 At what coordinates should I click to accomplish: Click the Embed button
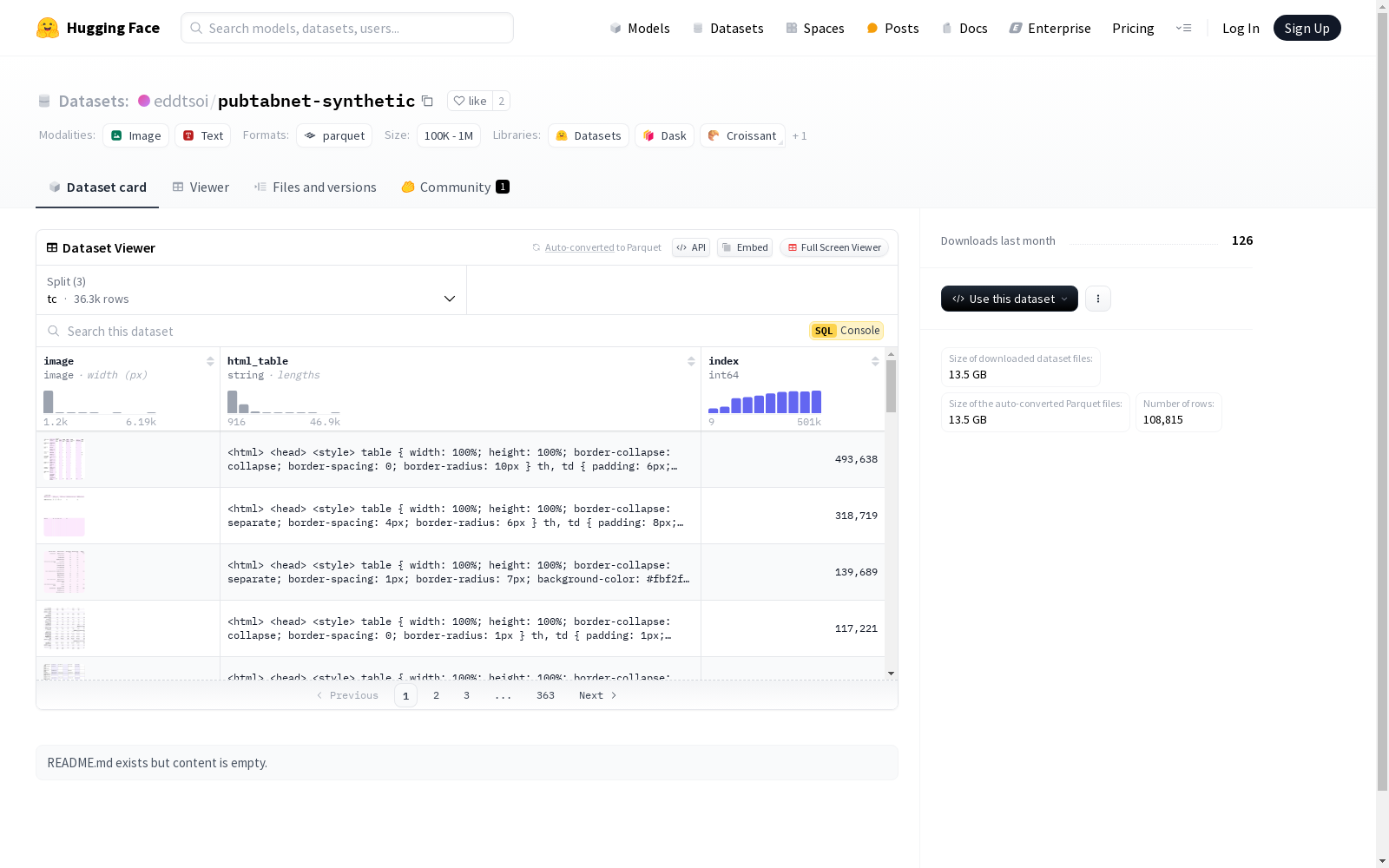tap(745, 247)
